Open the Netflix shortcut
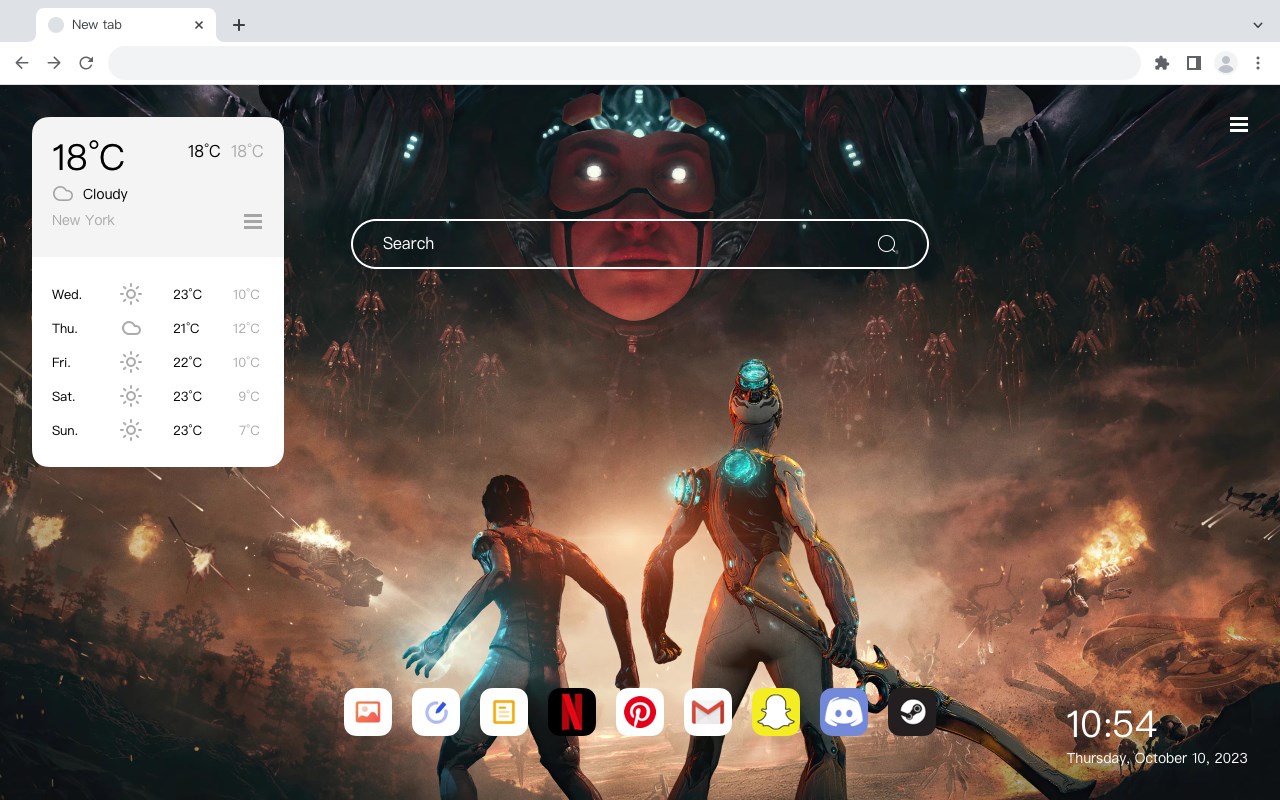 (x=572, y=712)
